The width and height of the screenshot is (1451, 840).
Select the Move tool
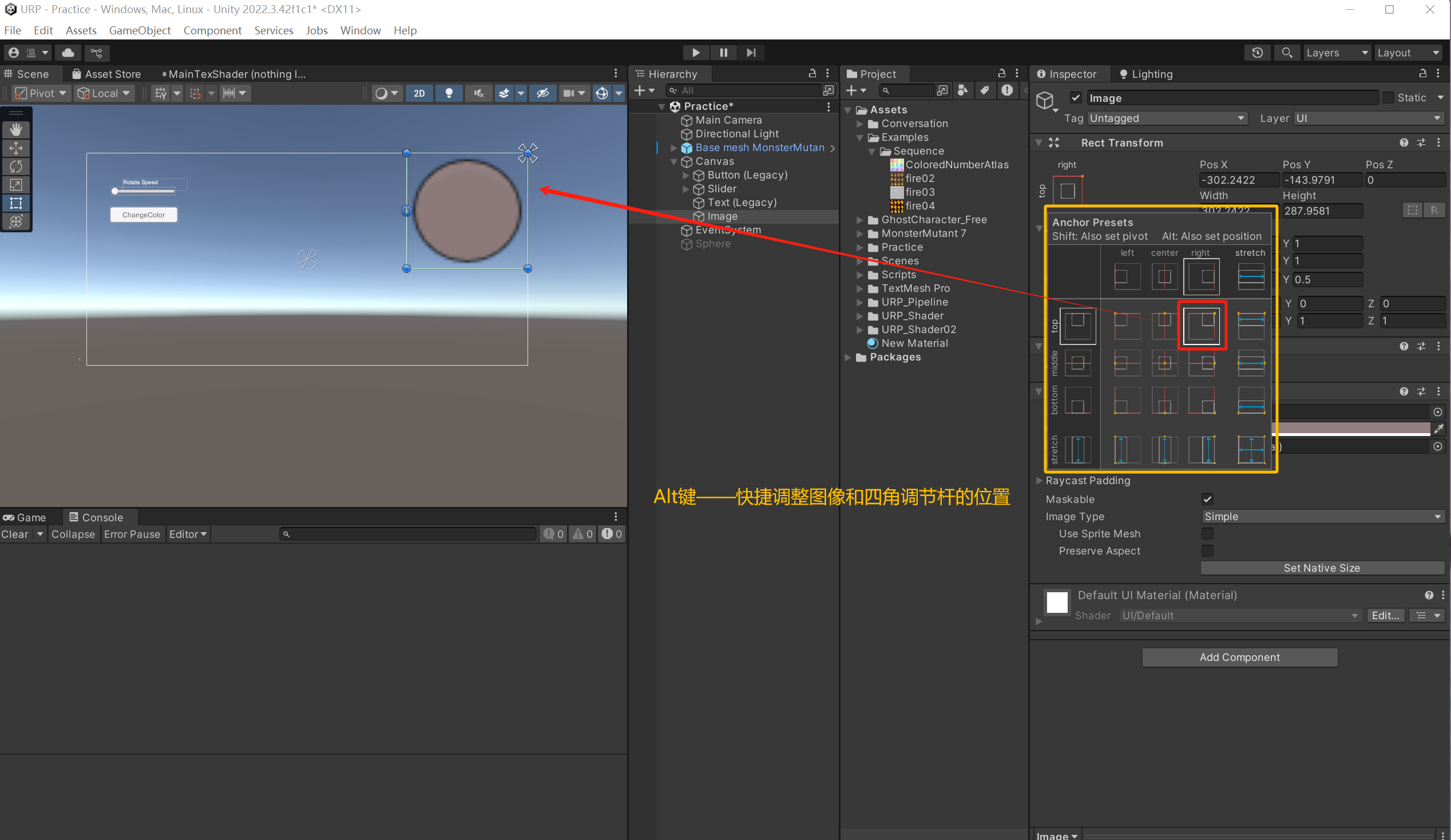(15, 148)
